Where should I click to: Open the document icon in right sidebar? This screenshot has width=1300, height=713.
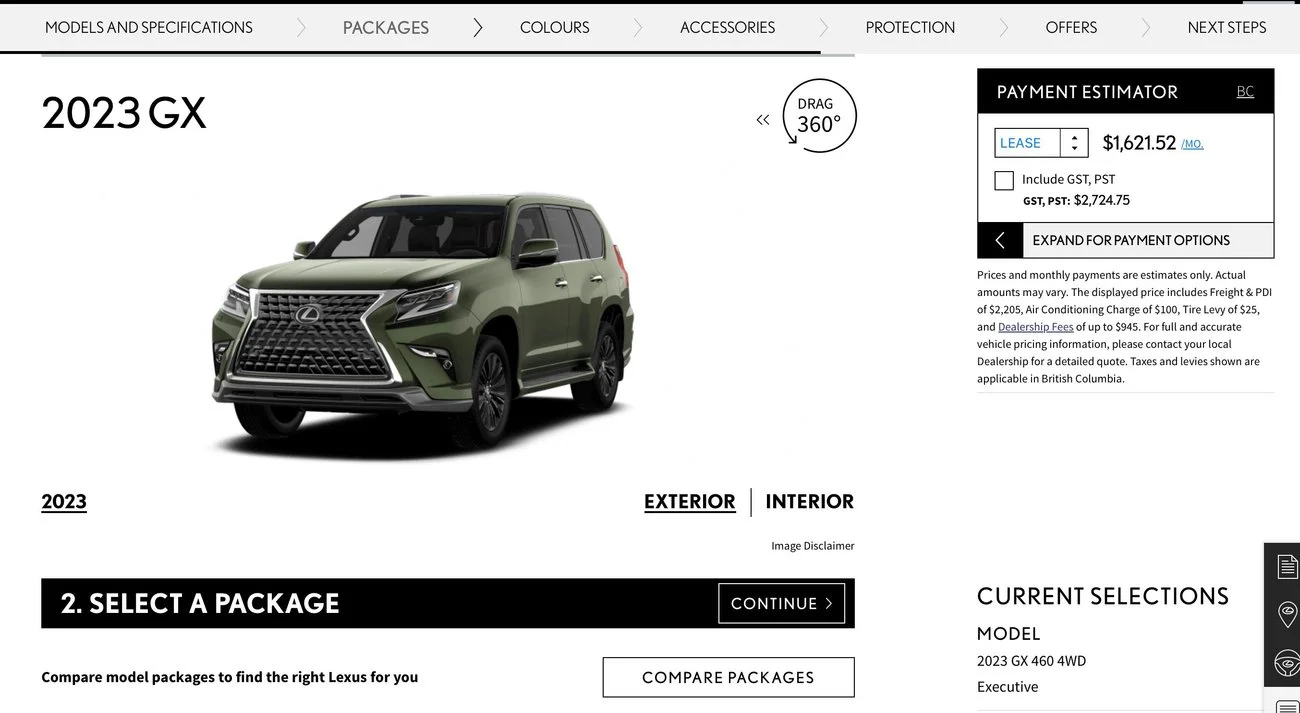click(x=1287, y=566)
